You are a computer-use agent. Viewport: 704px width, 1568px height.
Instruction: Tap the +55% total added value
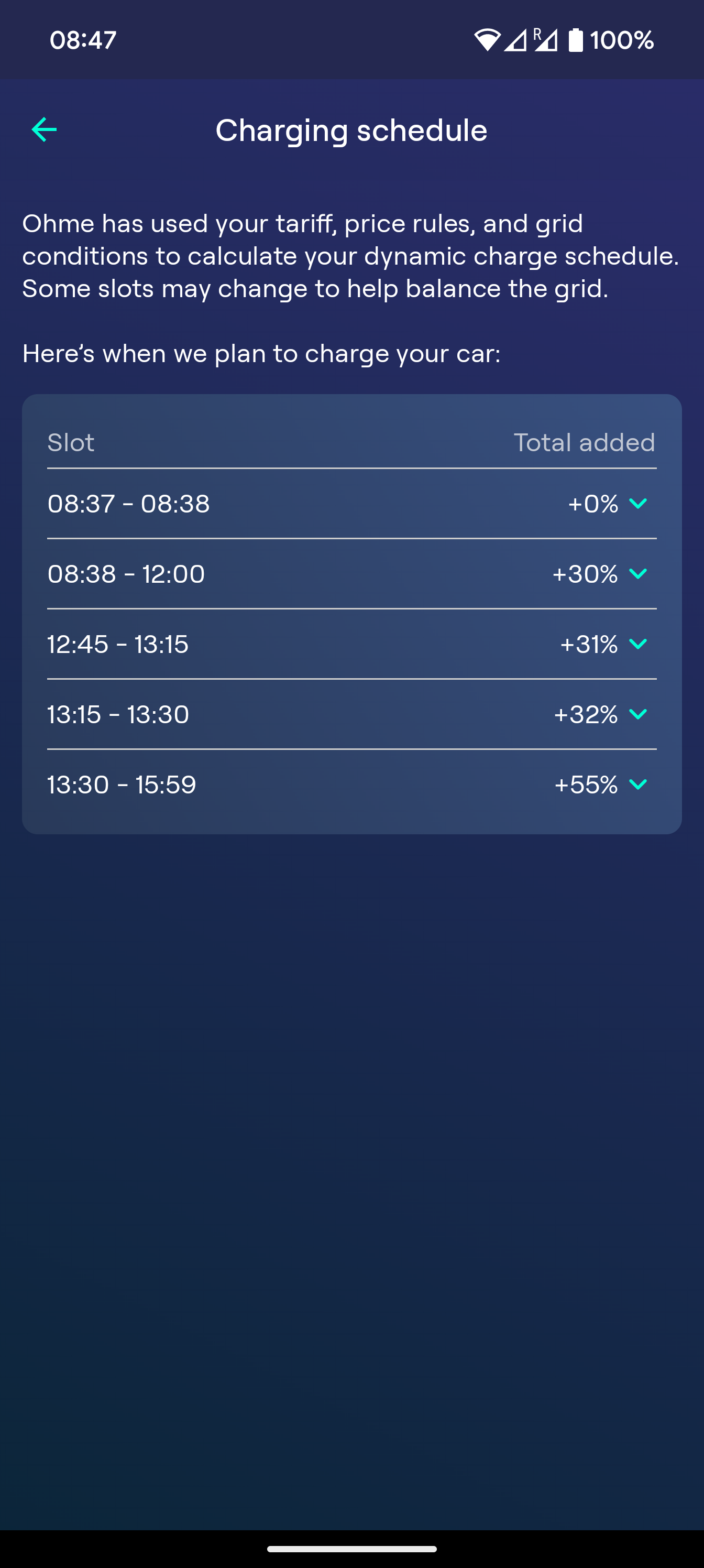(586, 784)
